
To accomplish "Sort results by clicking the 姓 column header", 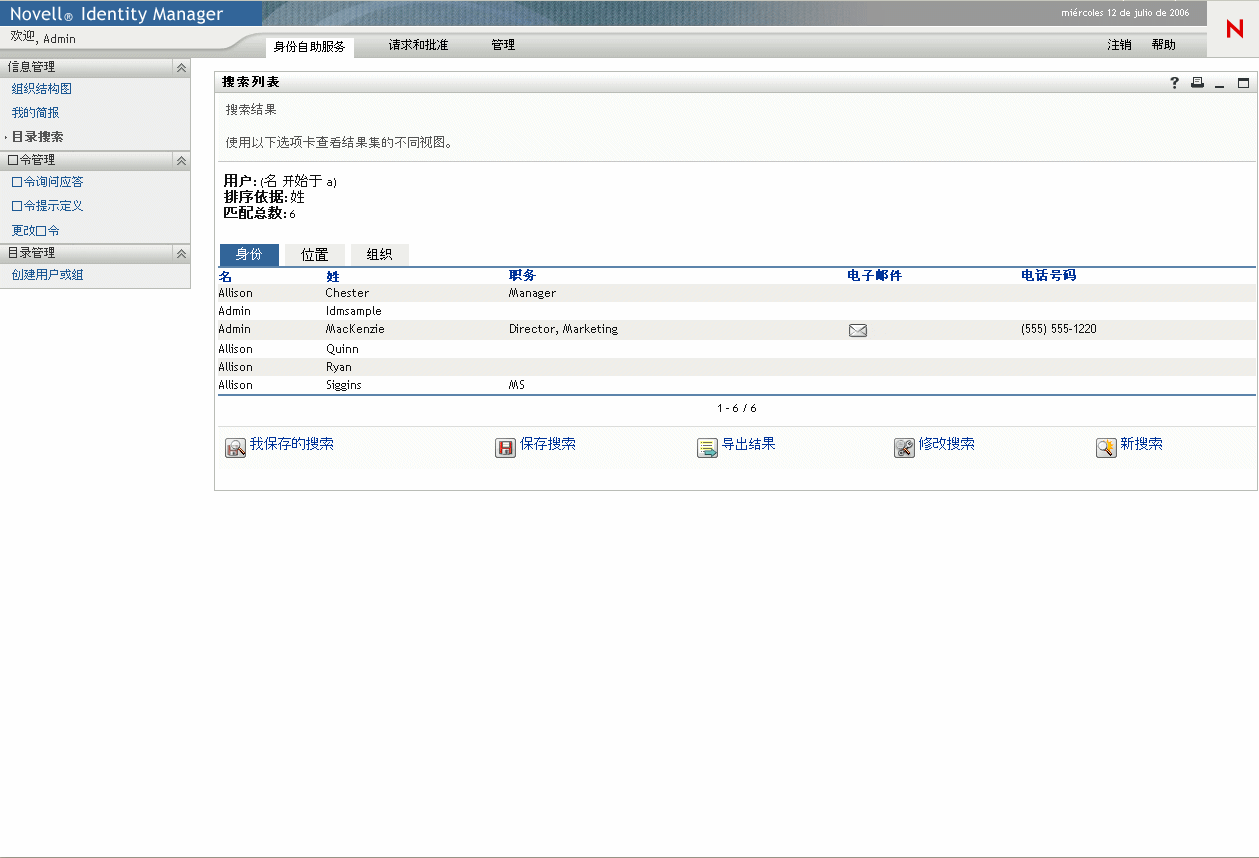I will (332, 275).
